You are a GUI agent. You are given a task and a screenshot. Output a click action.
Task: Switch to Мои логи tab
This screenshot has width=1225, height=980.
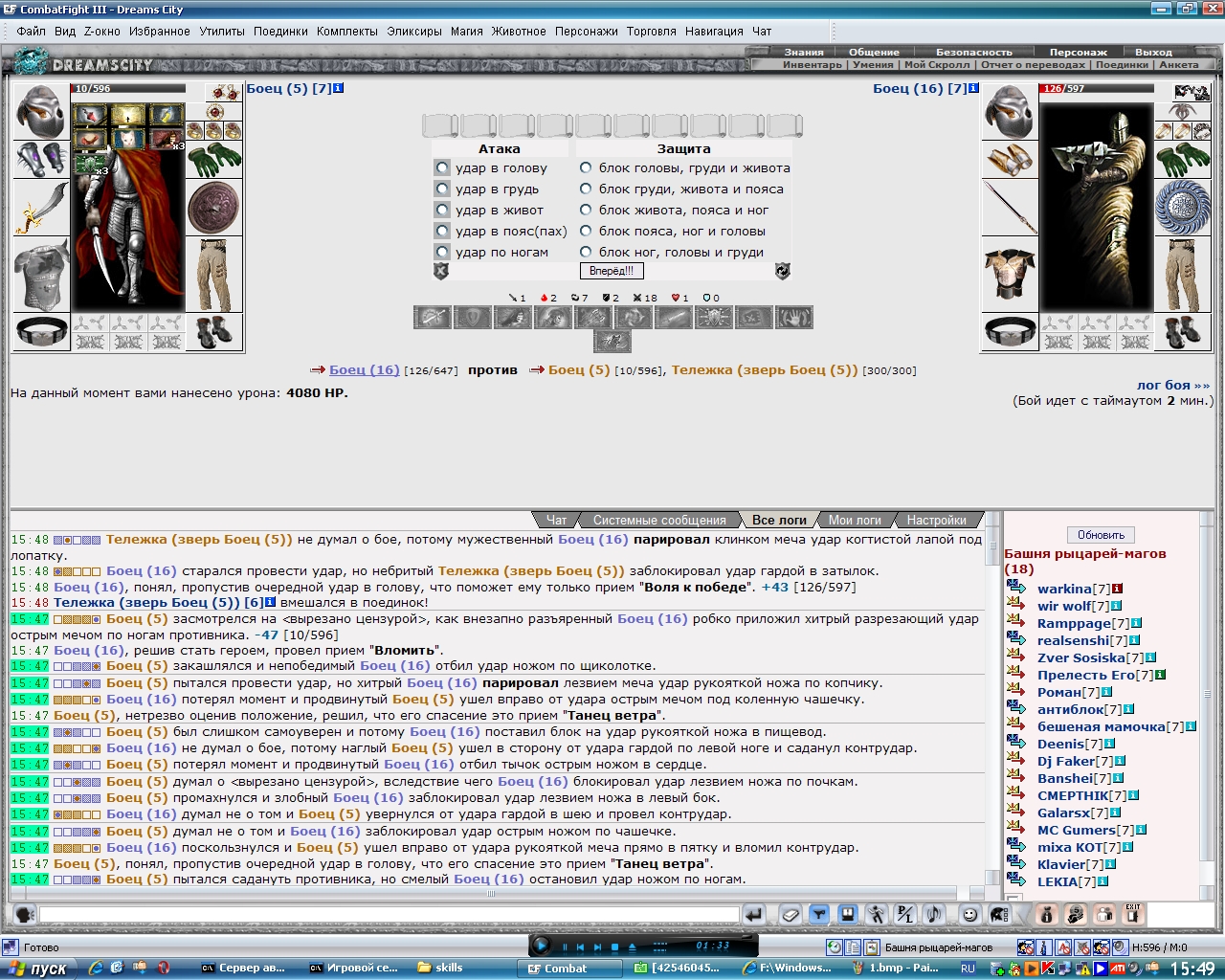coord(855,520)
